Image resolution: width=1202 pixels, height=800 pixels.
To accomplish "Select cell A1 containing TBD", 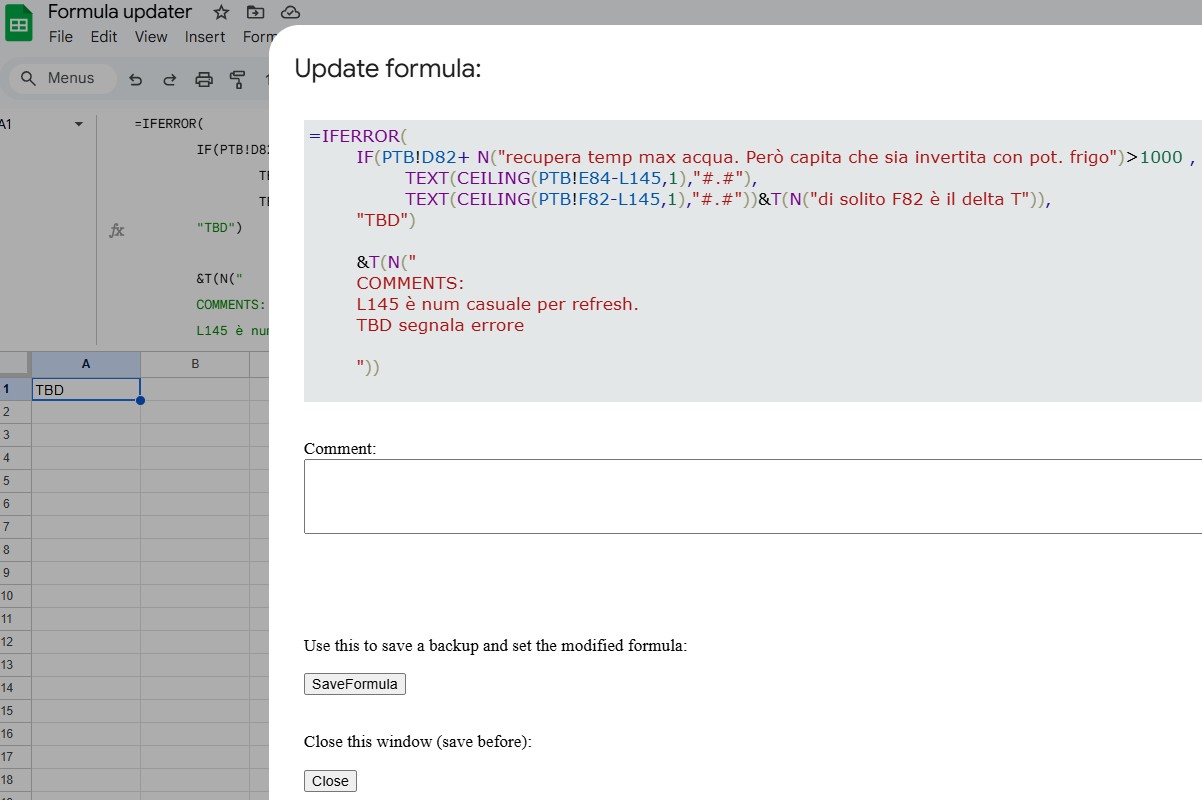I will tap(86, 389).
